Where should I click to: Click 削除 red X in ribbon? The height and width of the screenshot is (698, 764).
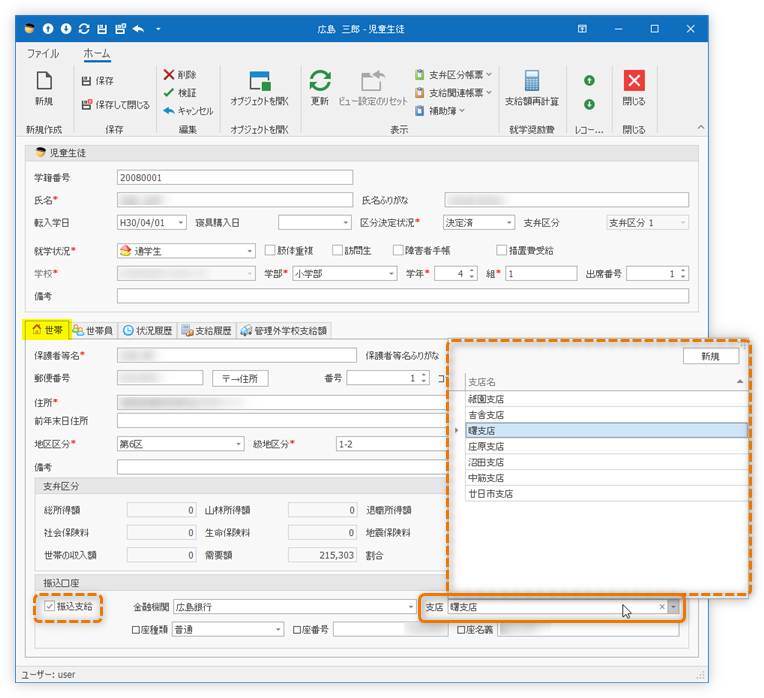tap(180, 75)
